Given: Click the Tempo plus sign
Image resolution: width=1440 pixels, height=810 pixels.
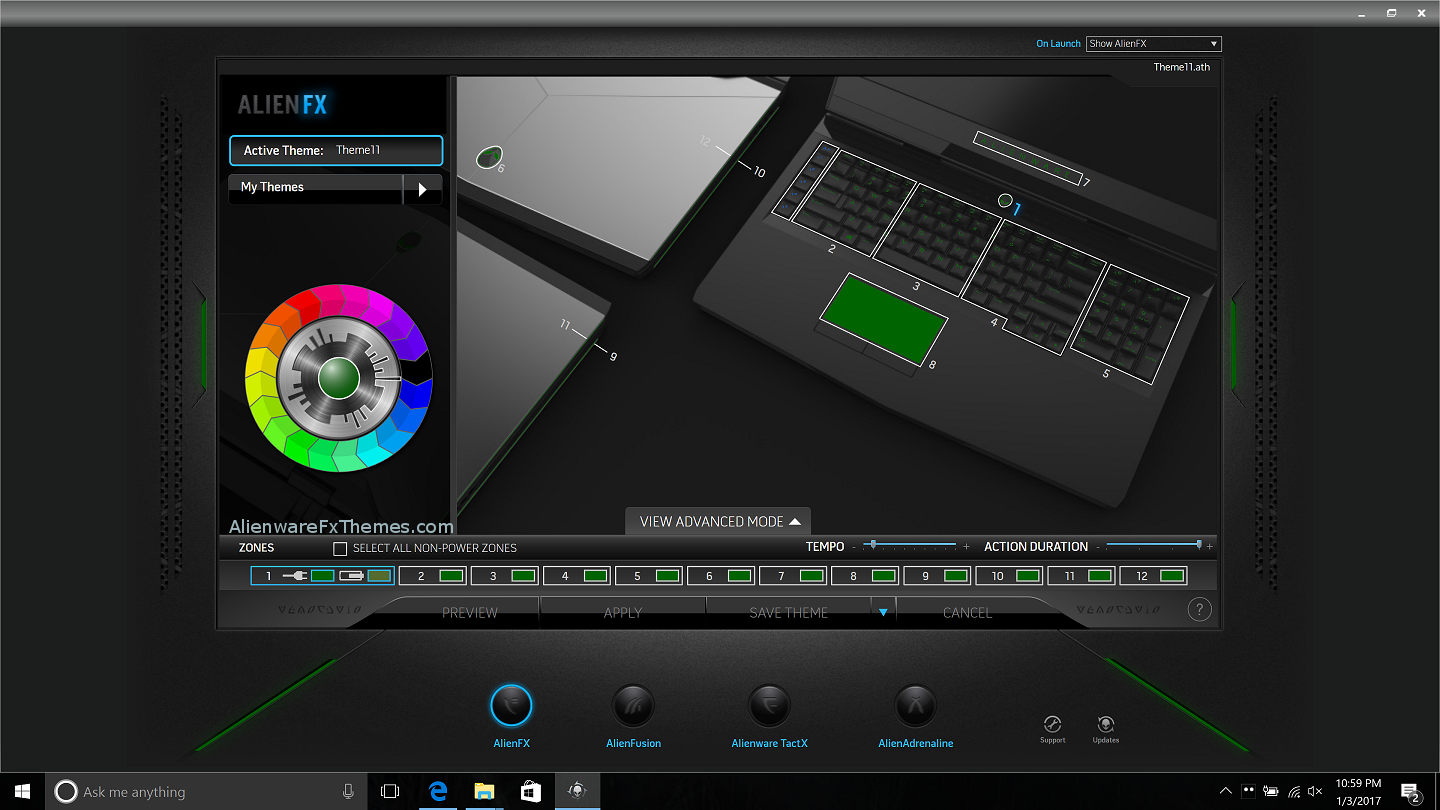Looking at the screenshot, I should point(966,547).
